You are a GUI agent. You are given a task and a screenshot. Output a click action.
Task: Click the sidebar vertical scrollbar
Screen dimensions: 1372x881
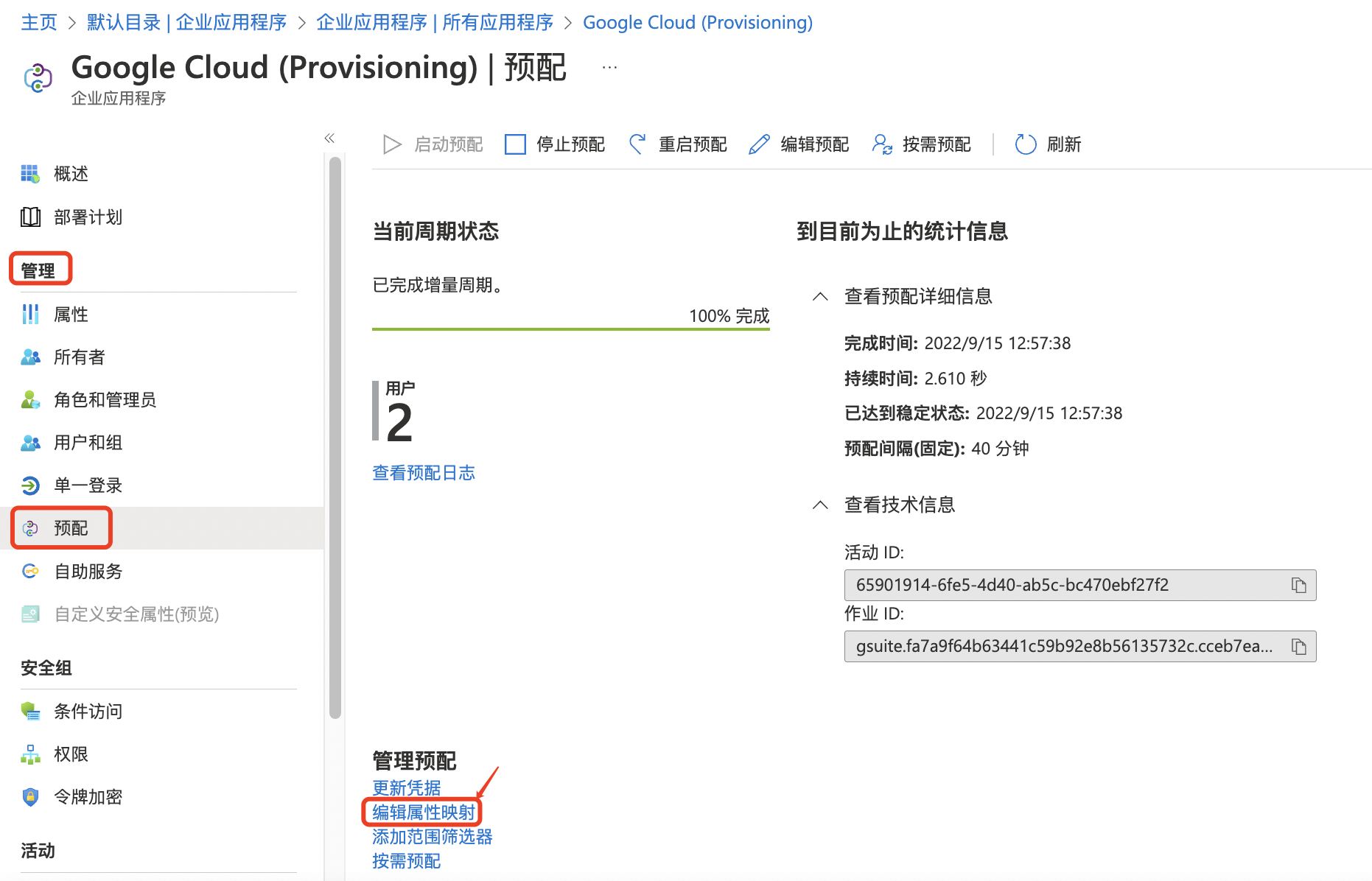click(x=335, y=438)
